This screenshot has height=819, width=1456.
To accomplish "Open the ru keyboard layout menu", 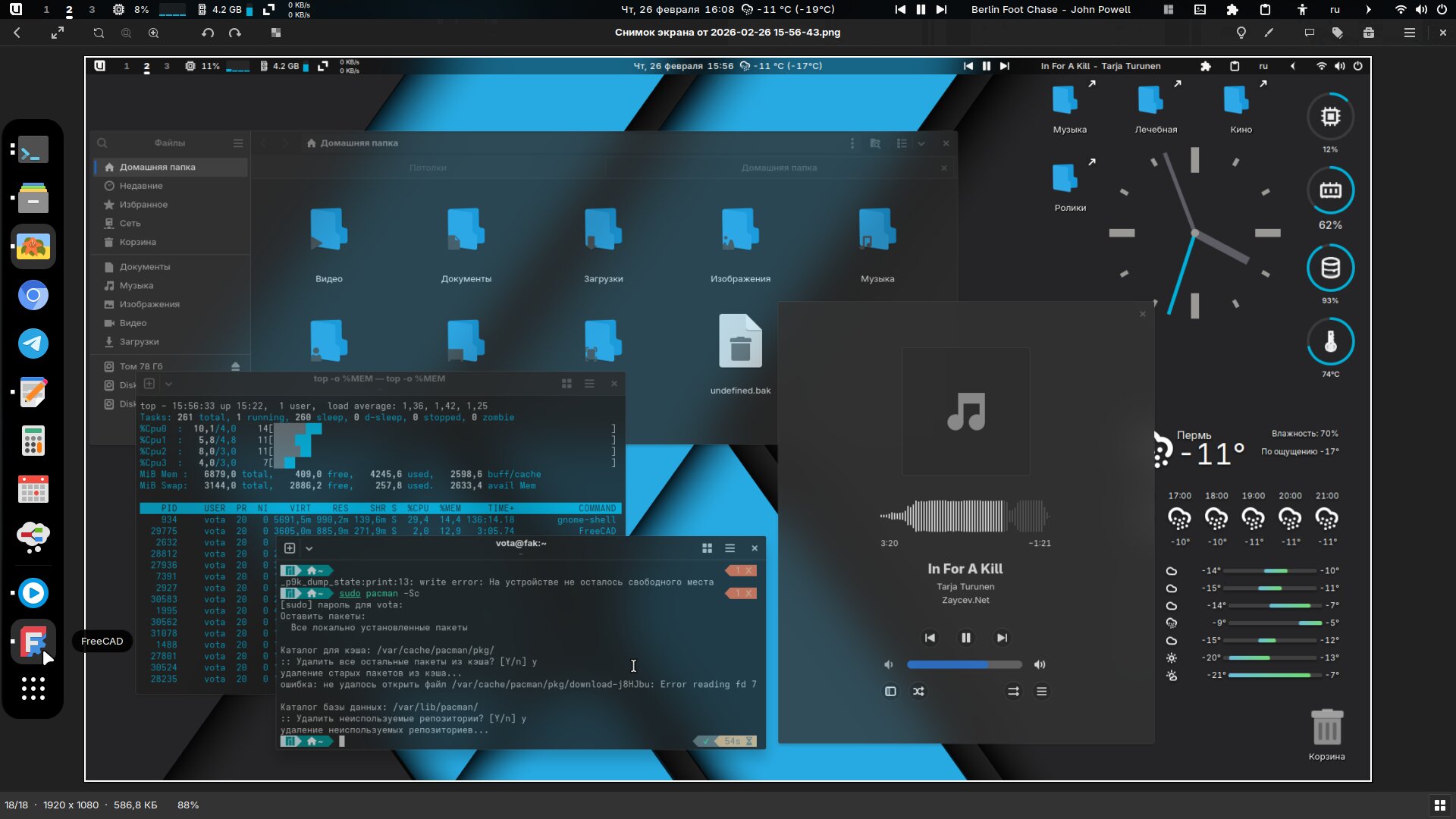I will tap(1335, 10).
